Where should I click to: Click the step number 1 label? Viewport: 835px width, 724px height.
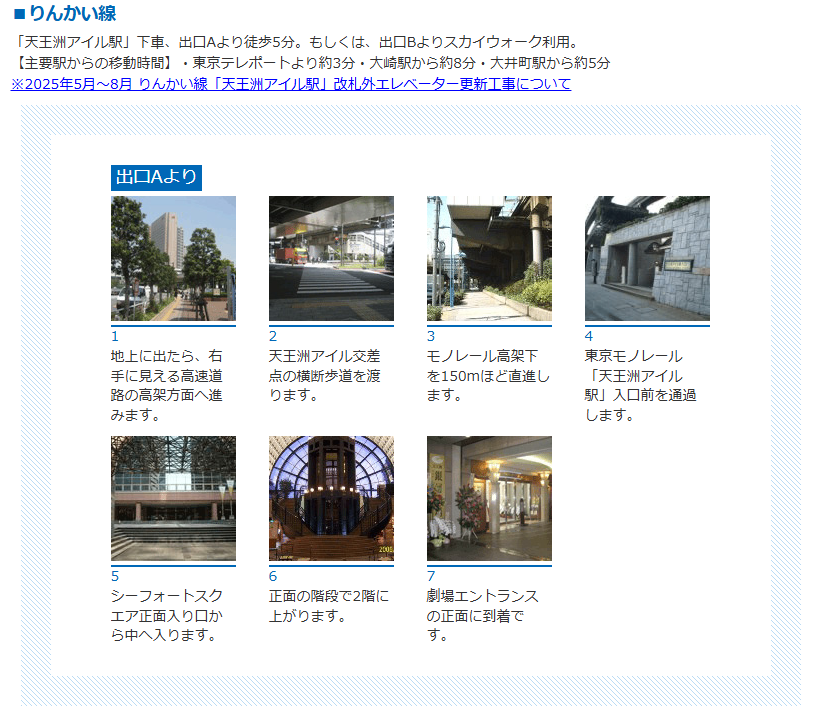(115, 336)
